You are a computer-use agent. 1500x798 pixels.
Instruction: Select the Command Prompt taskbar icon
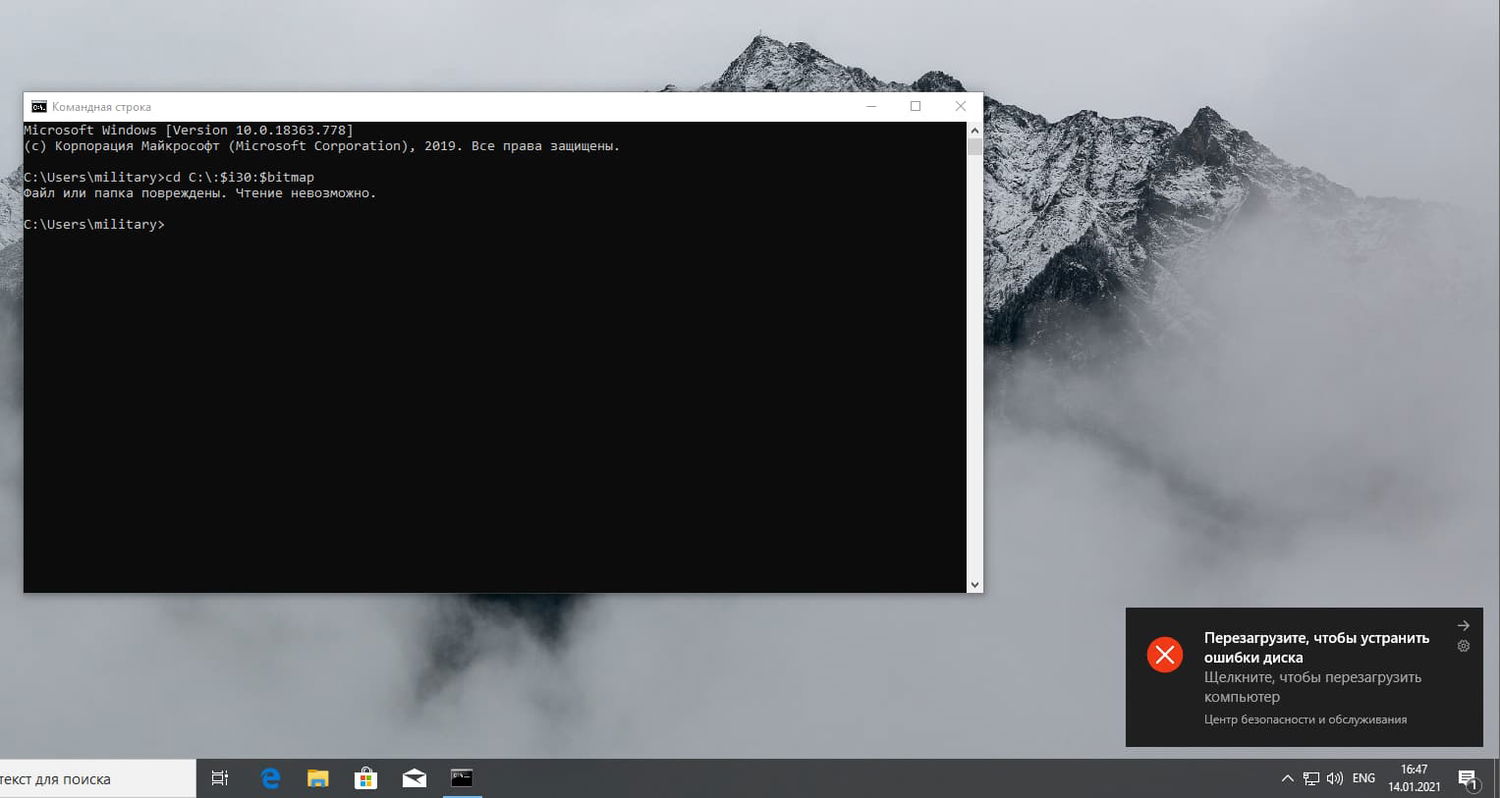[461, 777]
